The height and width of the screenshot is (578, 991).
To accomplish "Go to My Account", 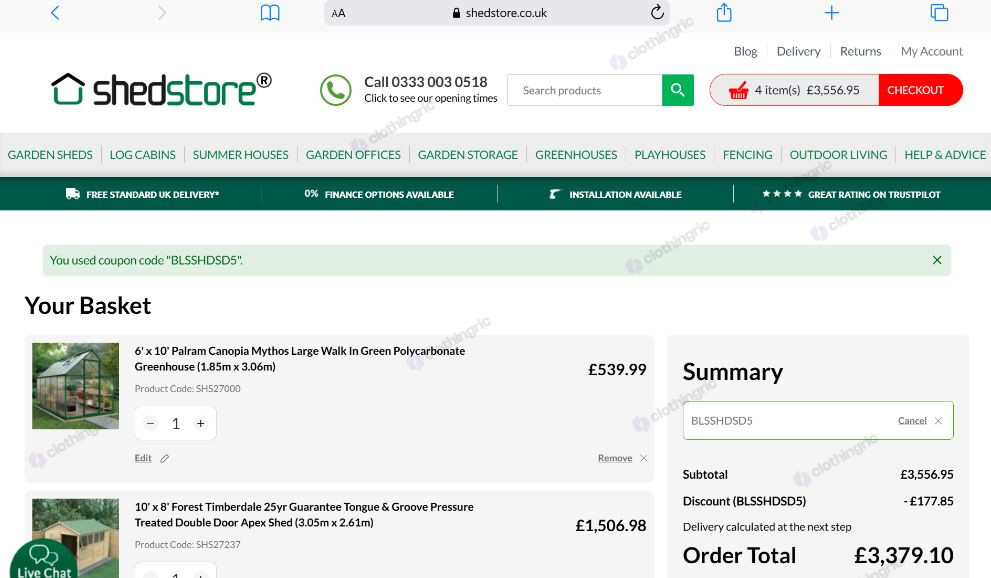I will tap(932, 51).
